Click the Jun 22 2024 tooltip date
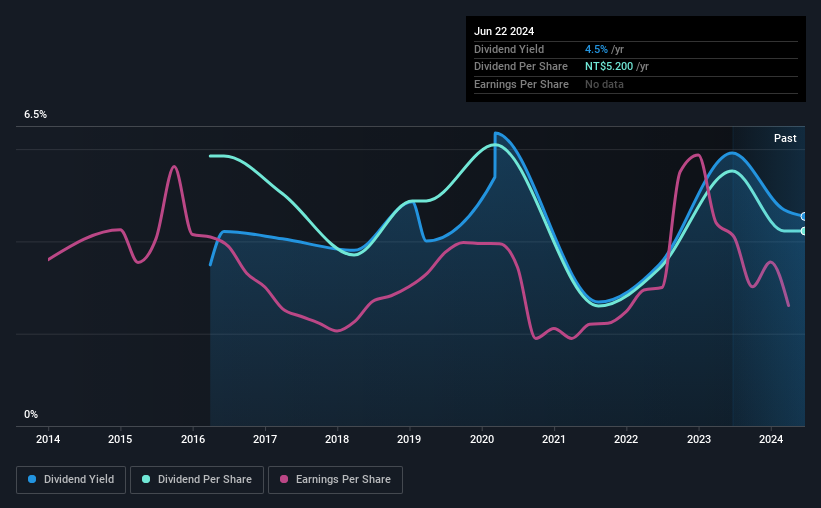This screenshot has width=821, height=508. (504, 31)
